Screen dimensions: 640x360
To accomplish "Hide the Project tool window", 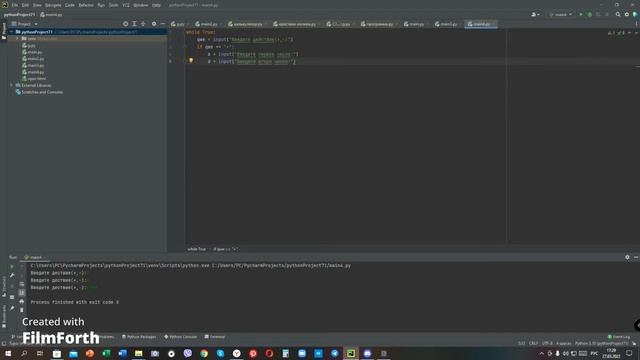I will coord(162,24).
